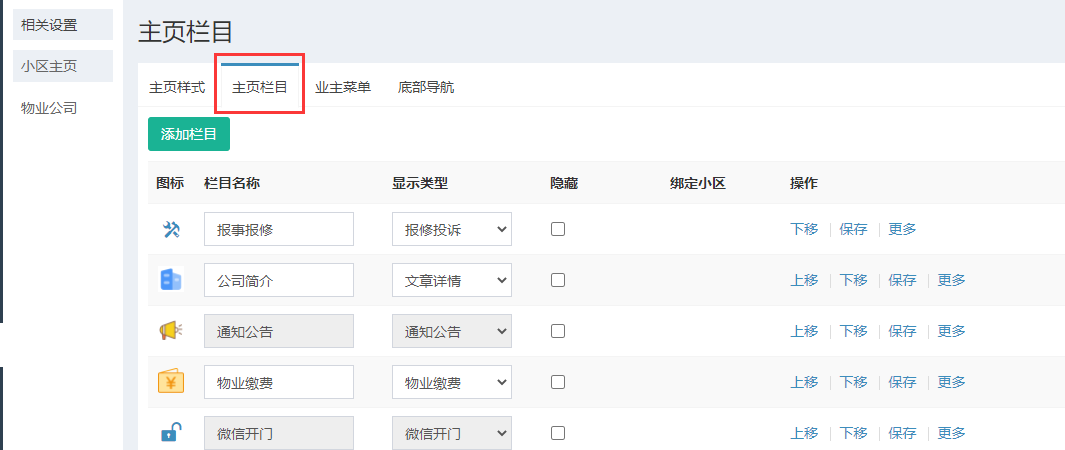Click the megaphone icon for 通知公告
The width and height of the screenshot is (1065, 450).
[x=170, y=331]
